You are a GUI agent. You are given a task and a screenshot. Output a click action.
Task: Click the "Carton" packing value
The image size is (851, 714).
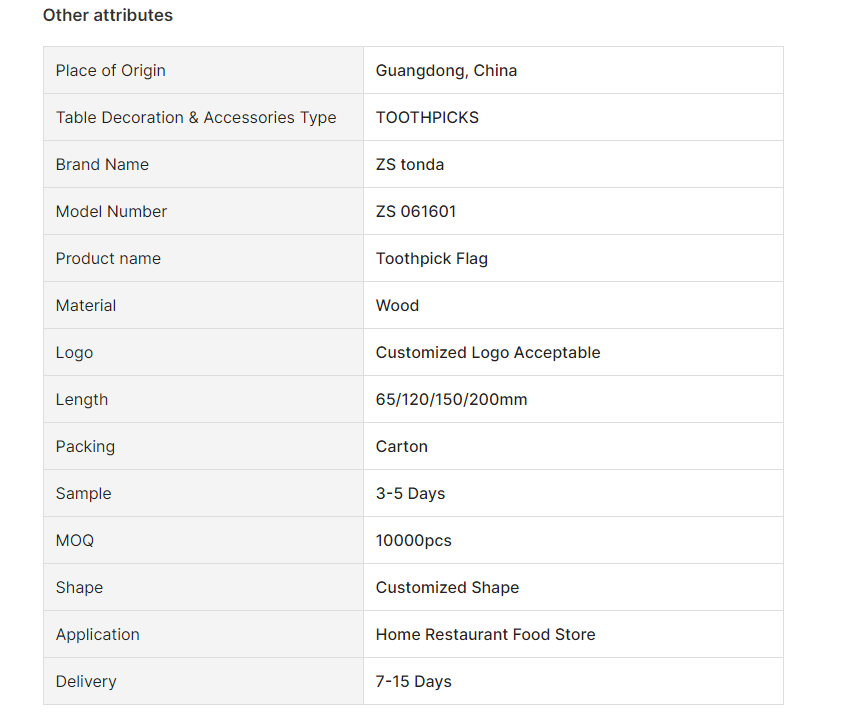click(x=402, y=446)
